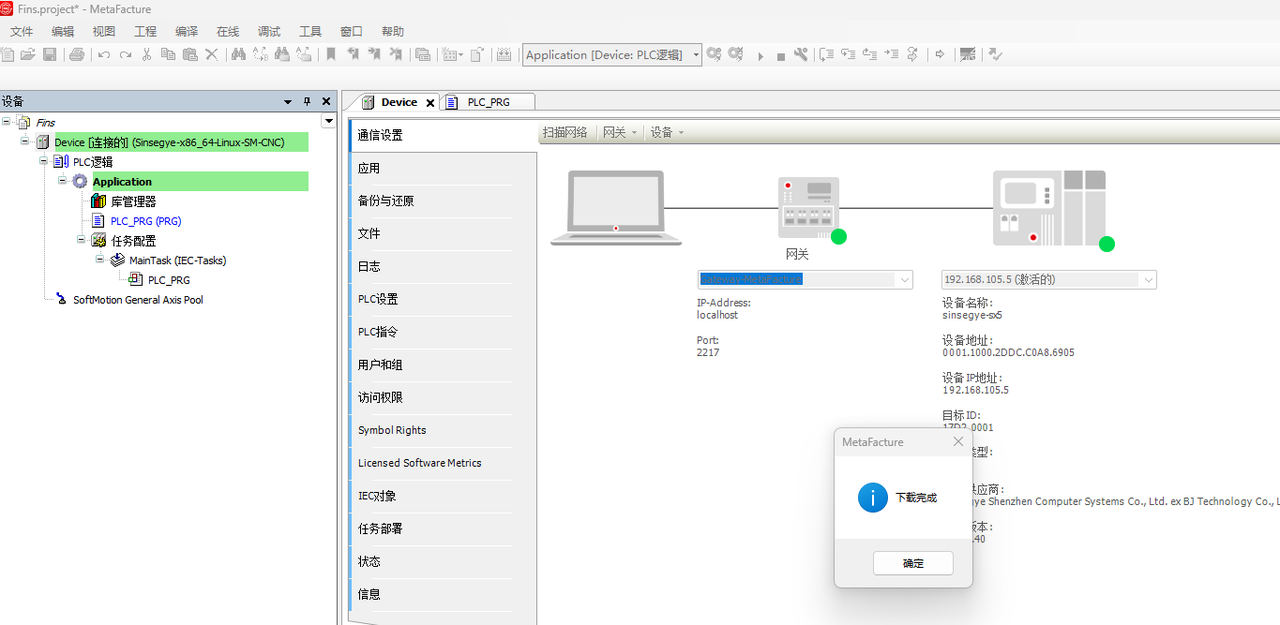
Task: Pin the 设备 panel
Action: pos(307,101)
